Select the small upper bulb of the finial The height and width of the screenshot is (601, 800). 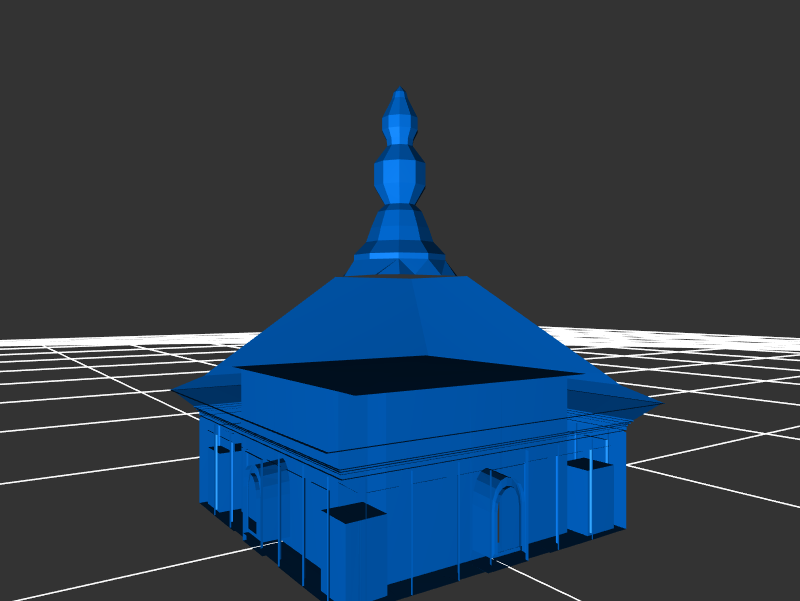400,127
